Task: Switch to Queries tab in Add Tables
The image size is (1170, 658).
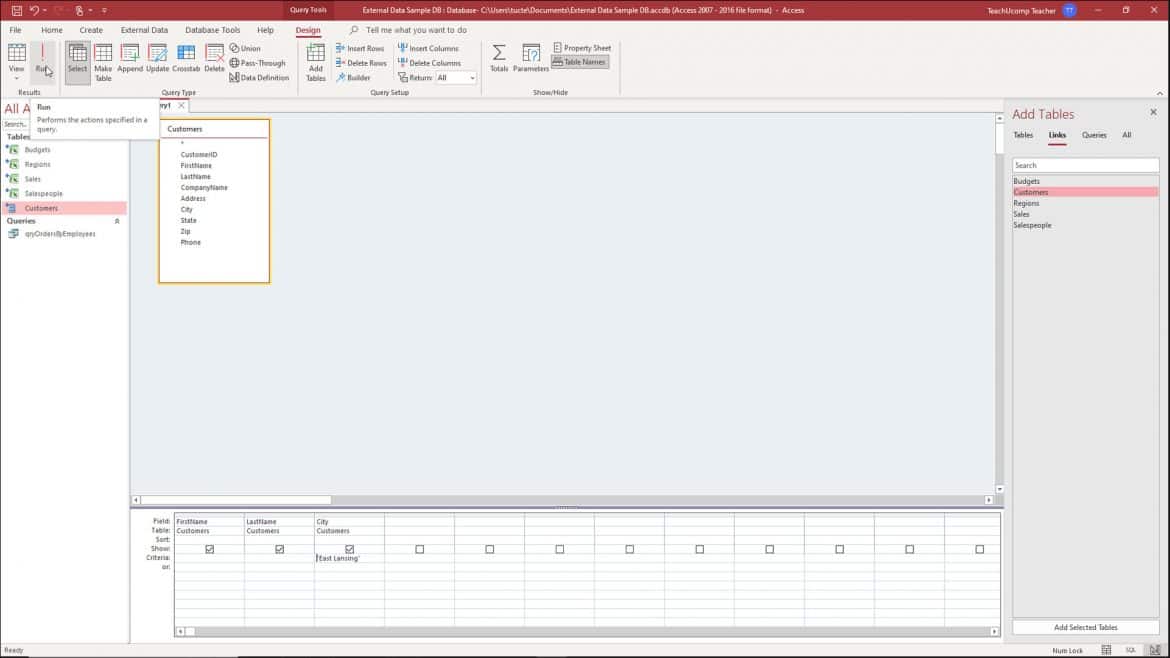Action: click(1094, 135)
